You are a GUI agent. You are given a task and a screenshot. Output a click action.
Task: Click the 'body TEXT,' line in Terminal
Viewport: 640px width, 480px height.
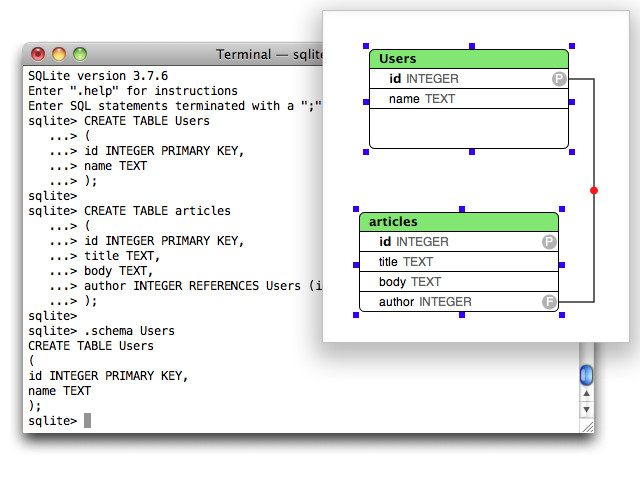[x=101, y=271]
